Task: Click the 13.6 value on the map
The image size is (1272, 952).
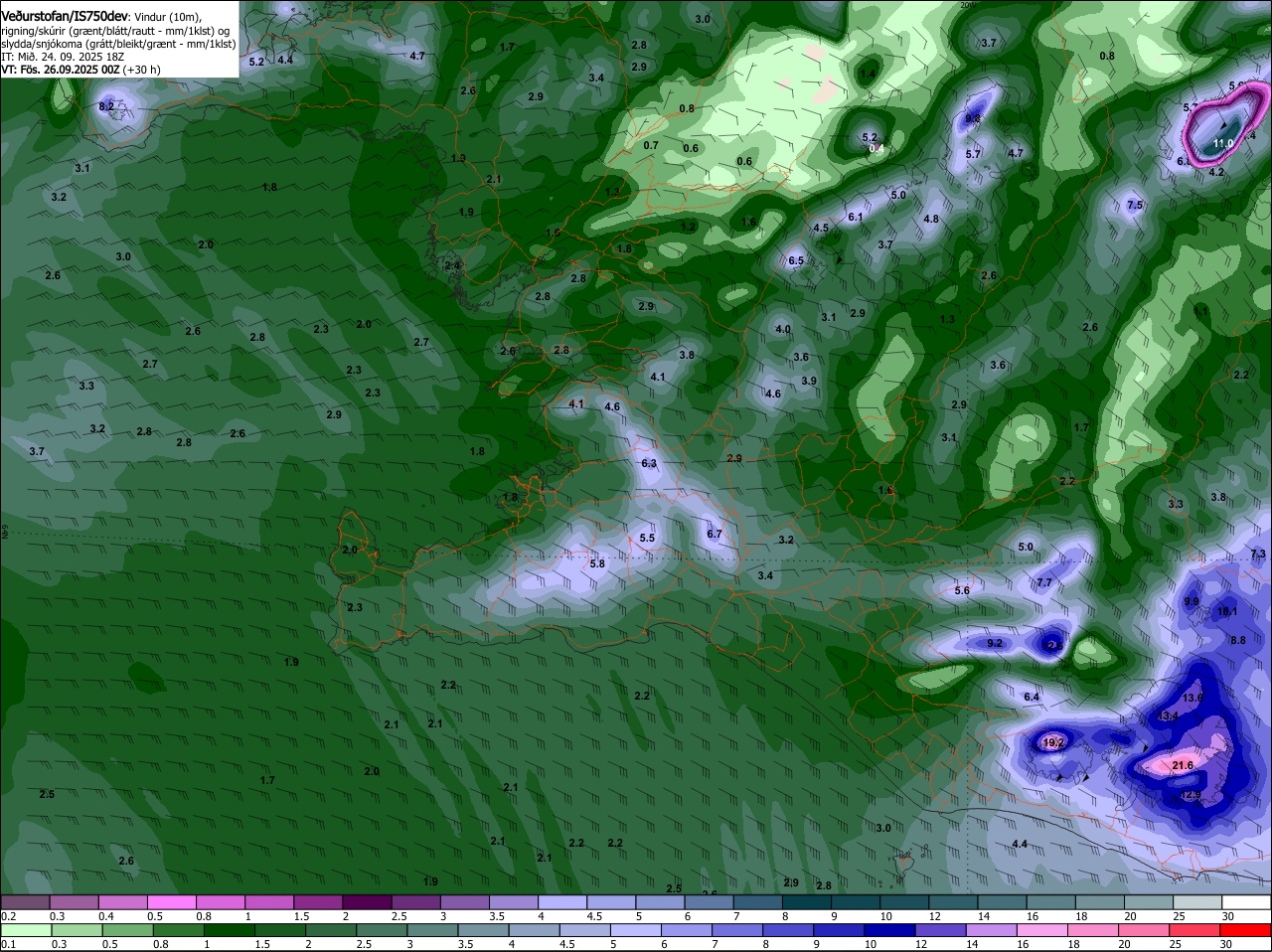Action: point(1193,699)
